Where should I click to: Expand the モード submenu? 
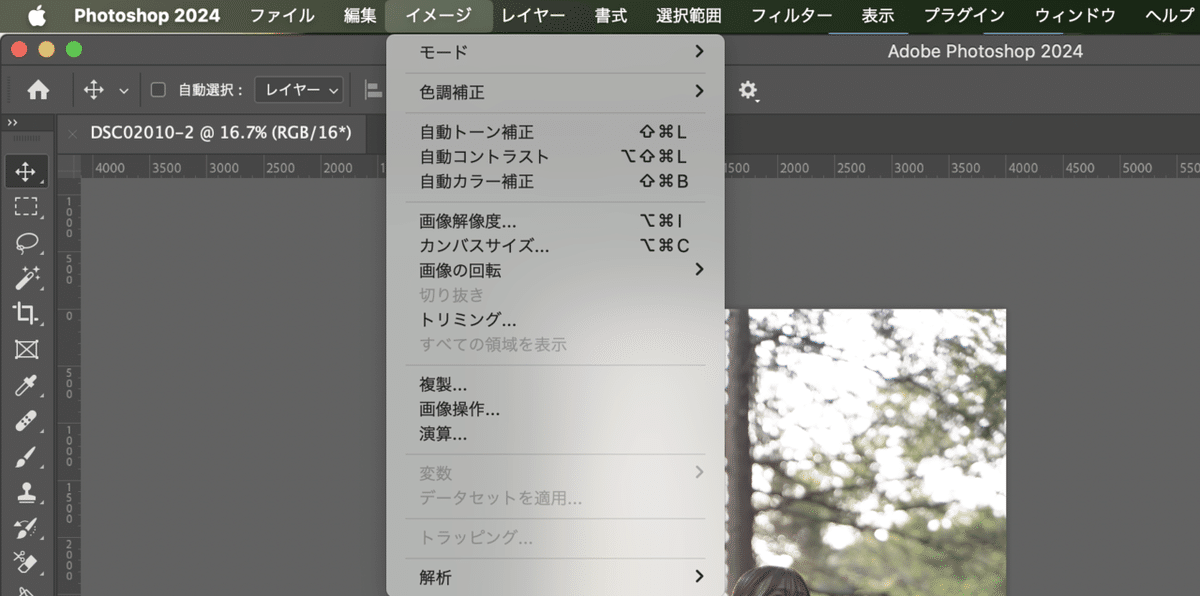point(555,52)
